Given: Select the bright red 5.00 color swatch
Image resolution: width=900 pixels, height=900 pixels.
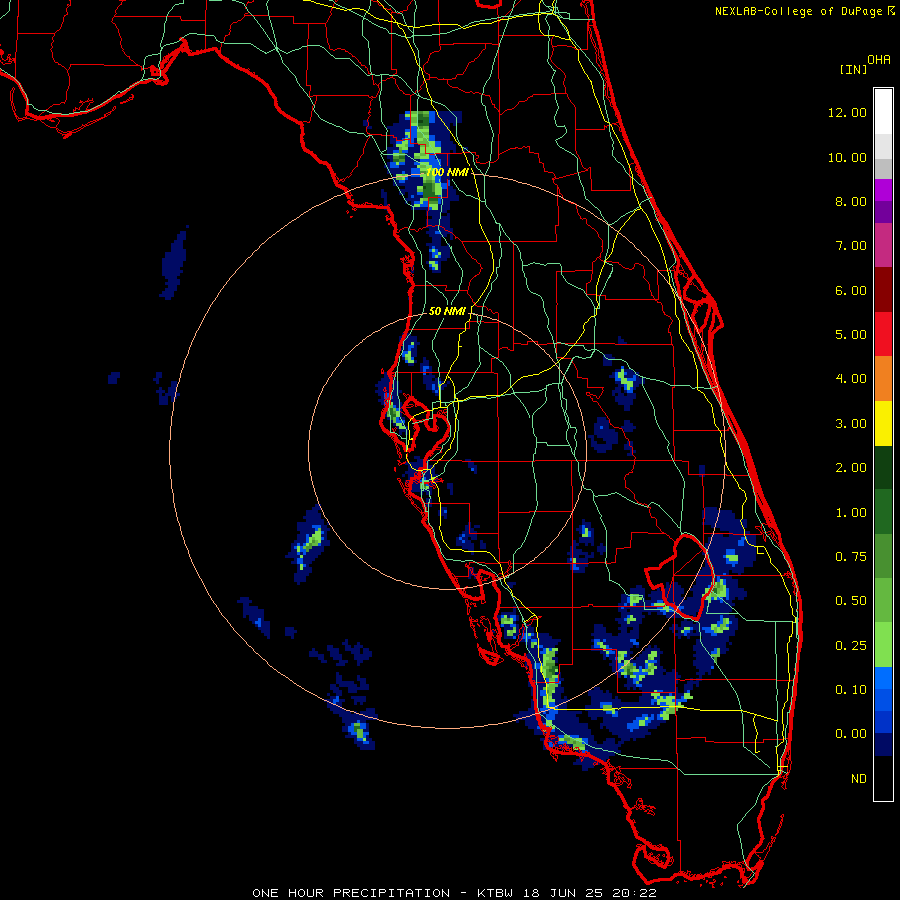Looking at the screenshot, I should [x=883, y=334].
